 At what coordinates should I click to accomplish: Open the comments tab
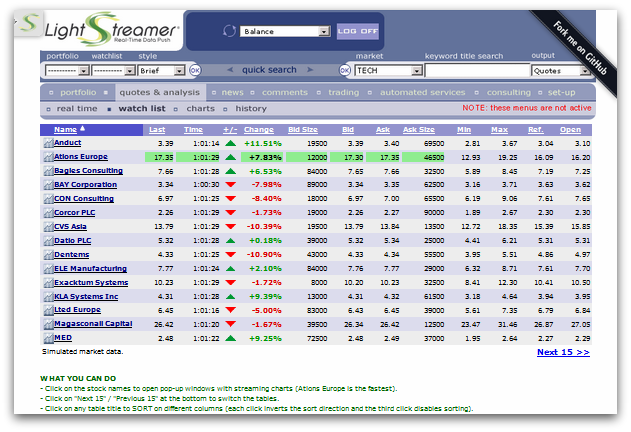(285, 93)
